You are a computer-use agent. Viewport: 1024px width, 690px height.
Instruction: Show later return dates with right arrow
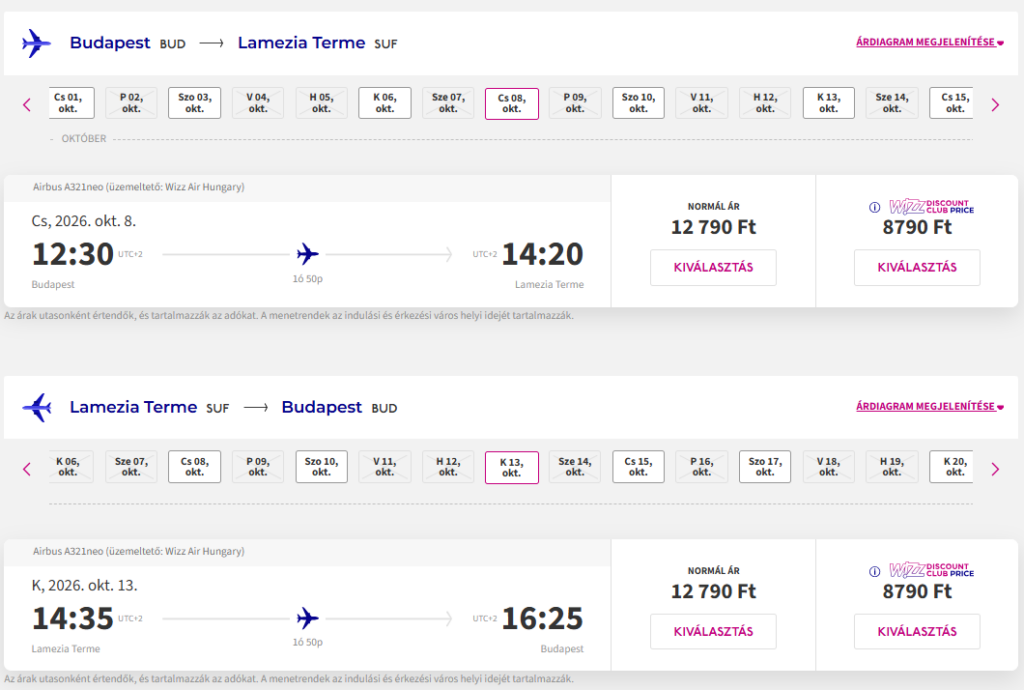(995, 468)
